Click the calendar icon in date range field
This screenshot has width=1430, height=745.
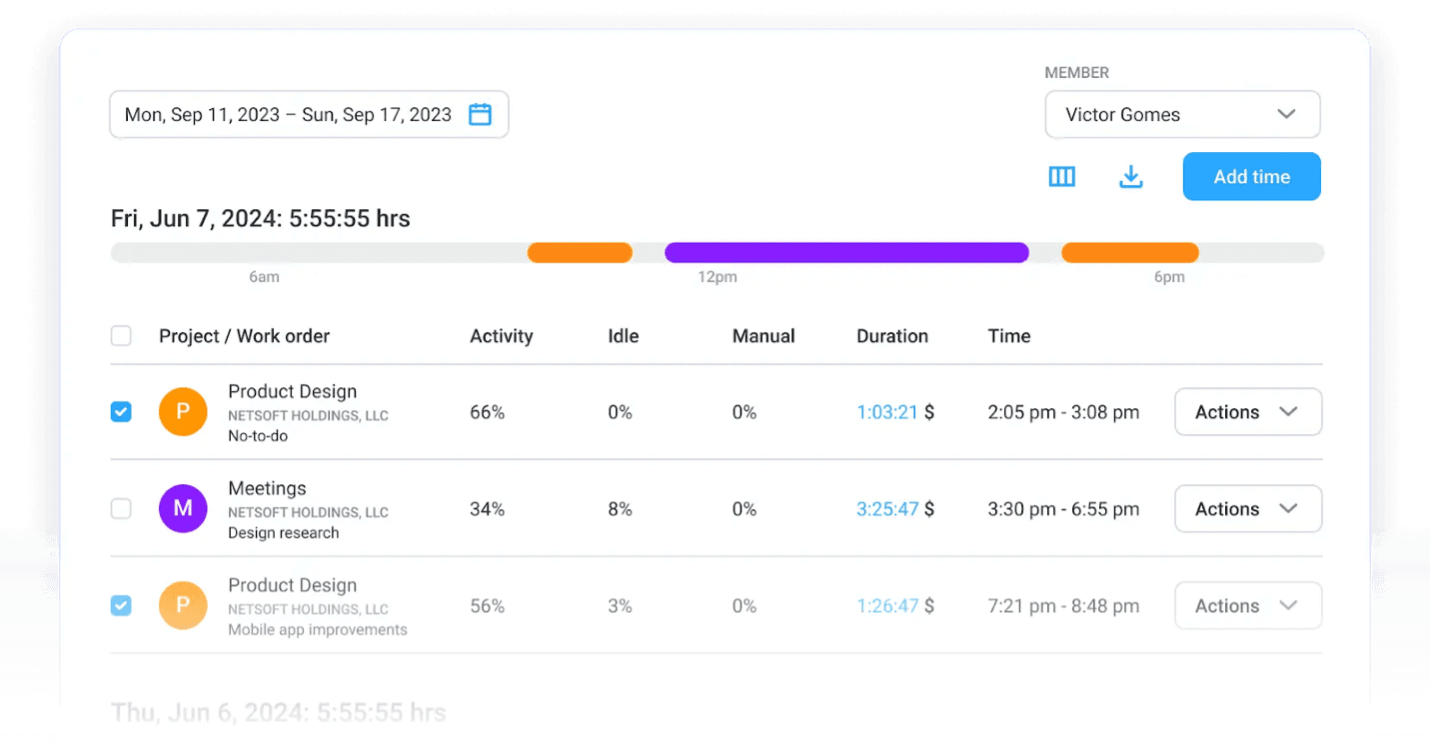(480, 115)
